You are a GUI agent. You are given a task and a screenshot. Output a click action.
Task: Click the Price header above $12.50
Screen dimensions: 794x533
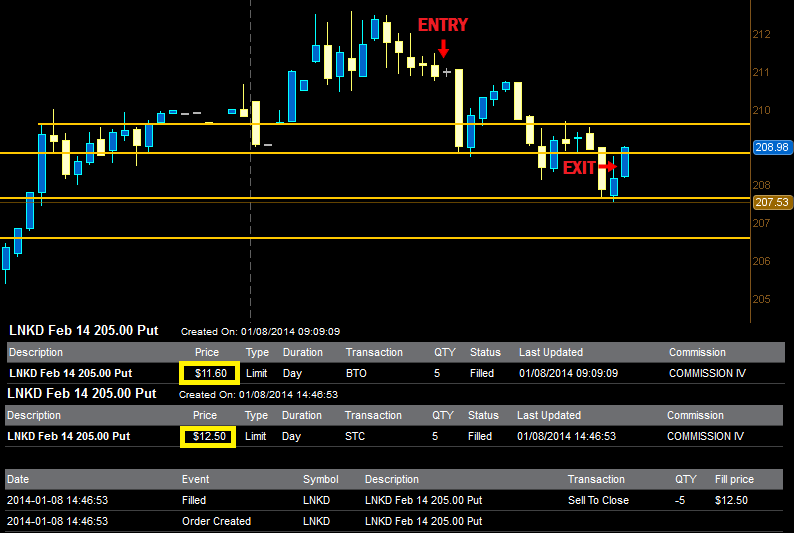(205, 415)
